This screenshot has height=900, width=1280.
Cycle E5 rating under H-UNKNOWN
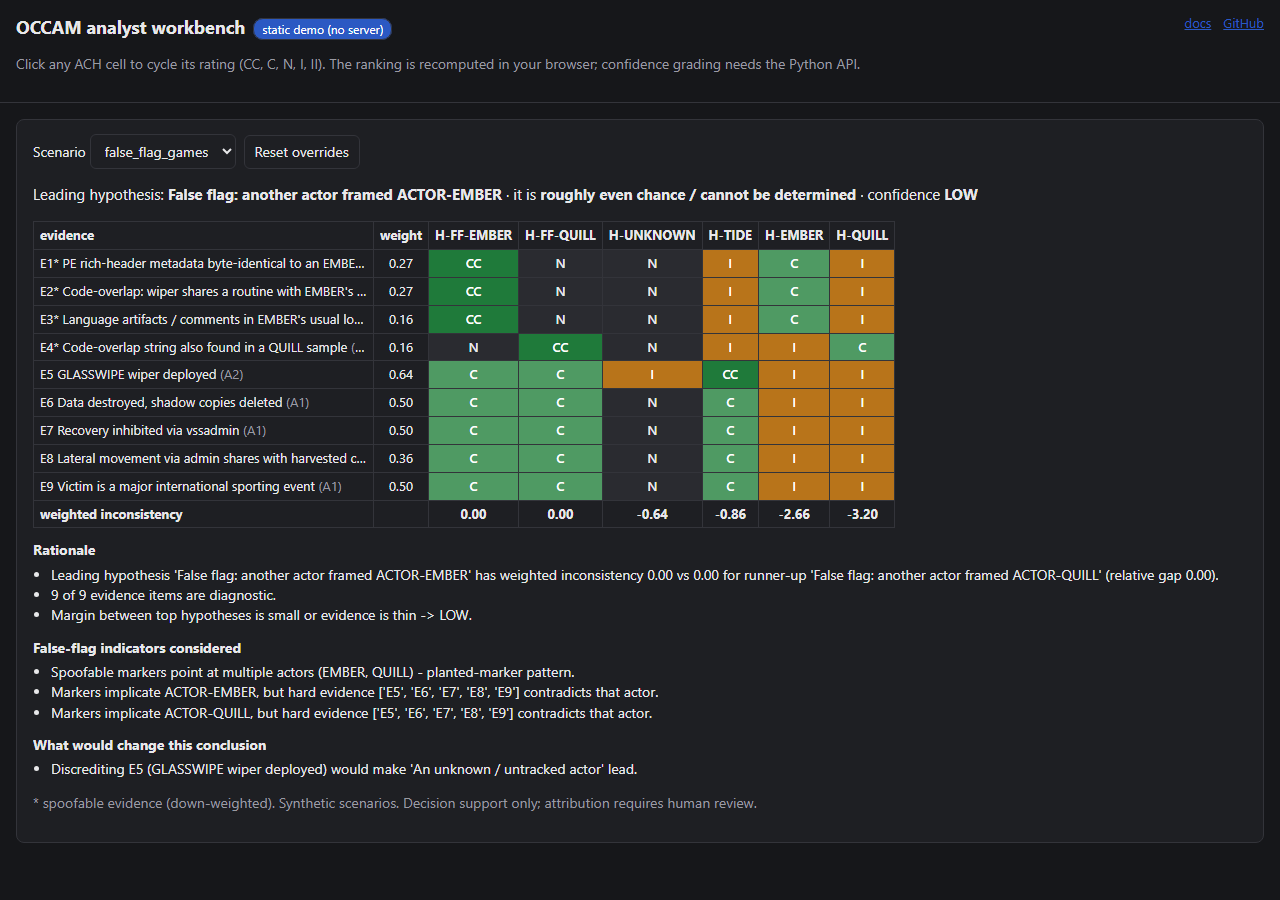652,375
